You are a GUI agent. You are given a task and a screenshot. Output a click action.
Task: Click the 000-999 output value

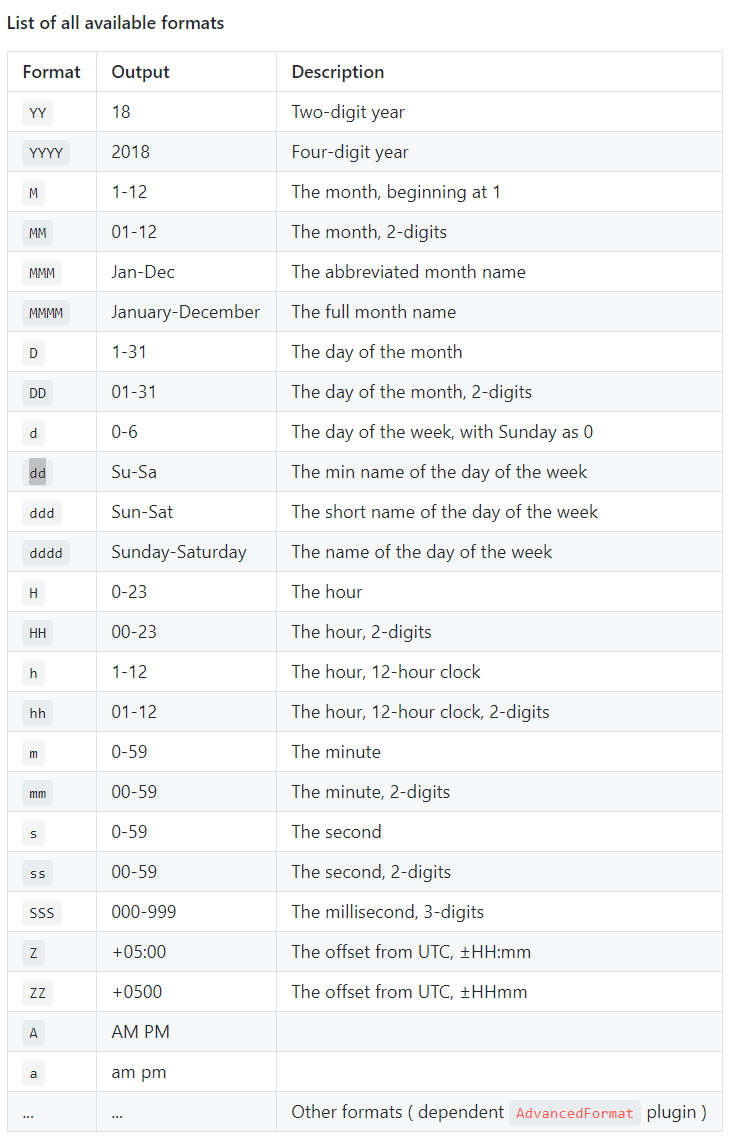pos(141,912)
